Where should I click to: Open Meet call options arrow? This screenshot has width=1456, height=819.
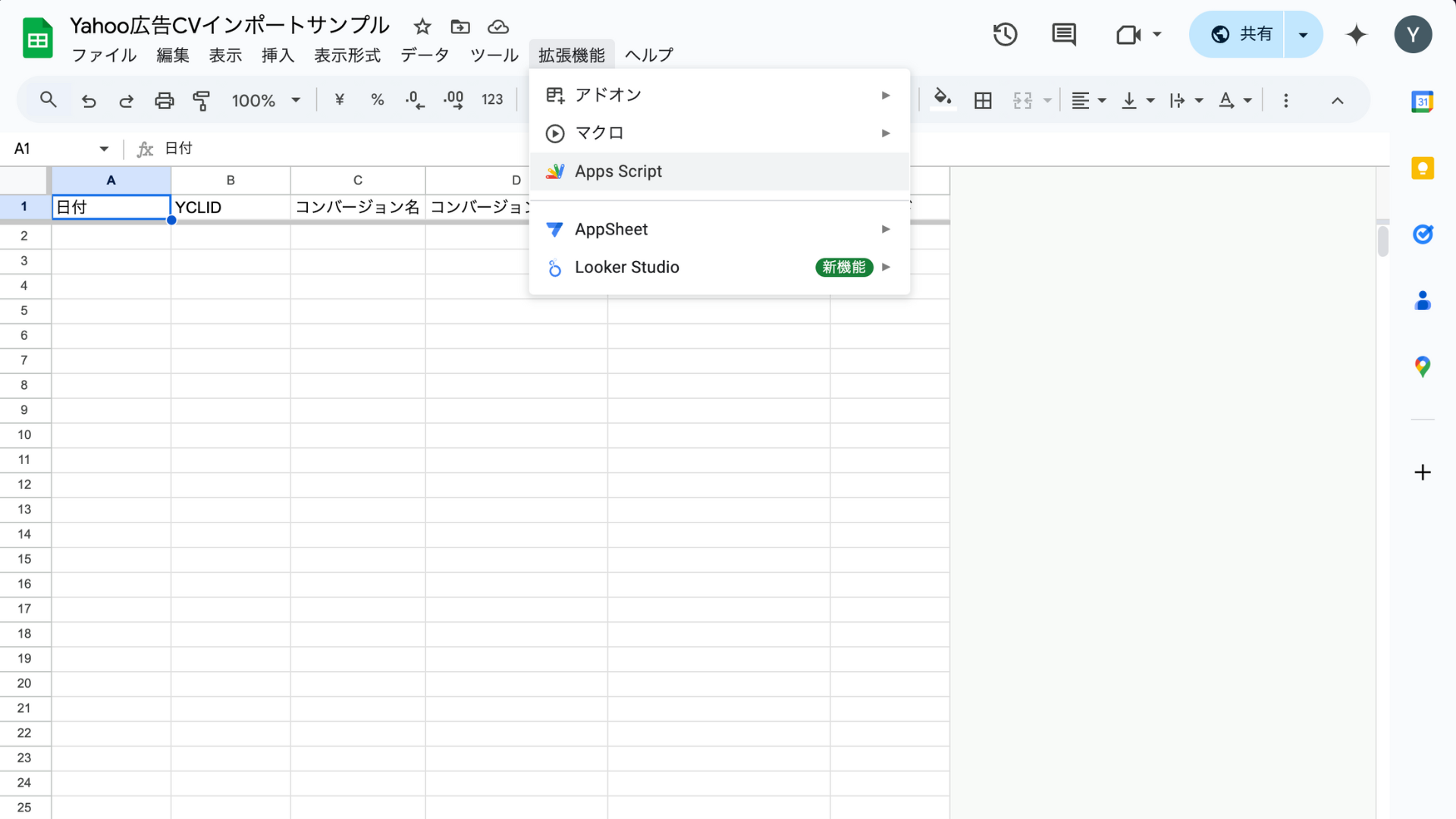pos(1156,34)
